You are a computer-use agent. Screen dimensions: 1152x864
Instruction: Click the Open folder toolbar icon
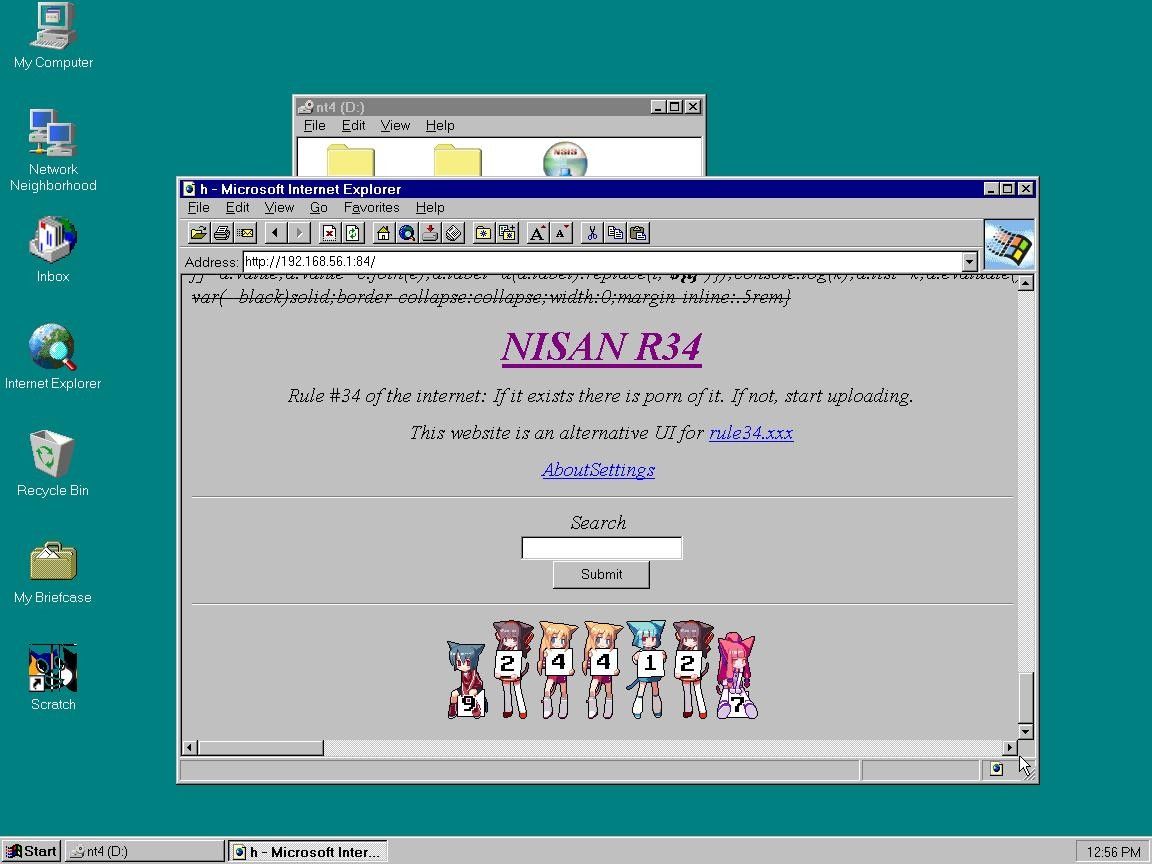pos(198,234)
